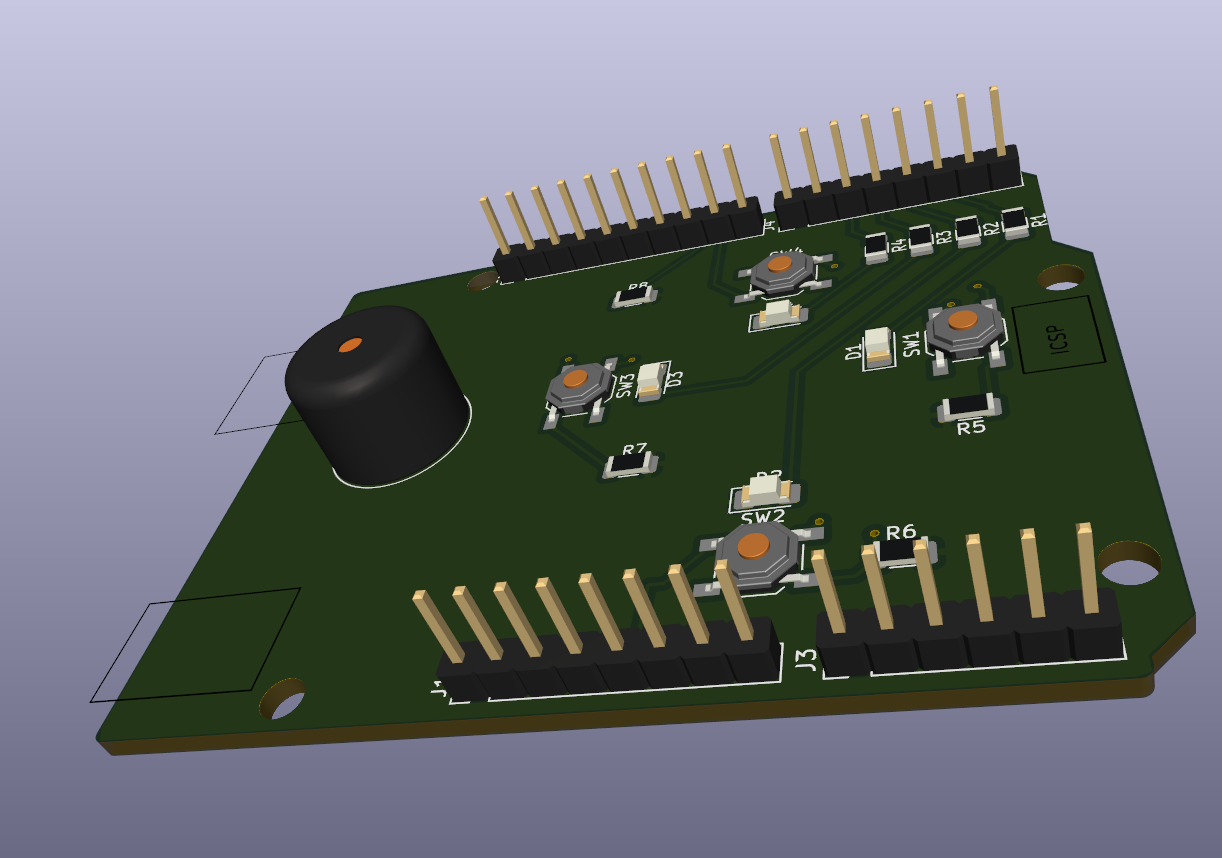Select the D3 LED beside SW3
The image size is (1222, 858).
click(650, 380)
